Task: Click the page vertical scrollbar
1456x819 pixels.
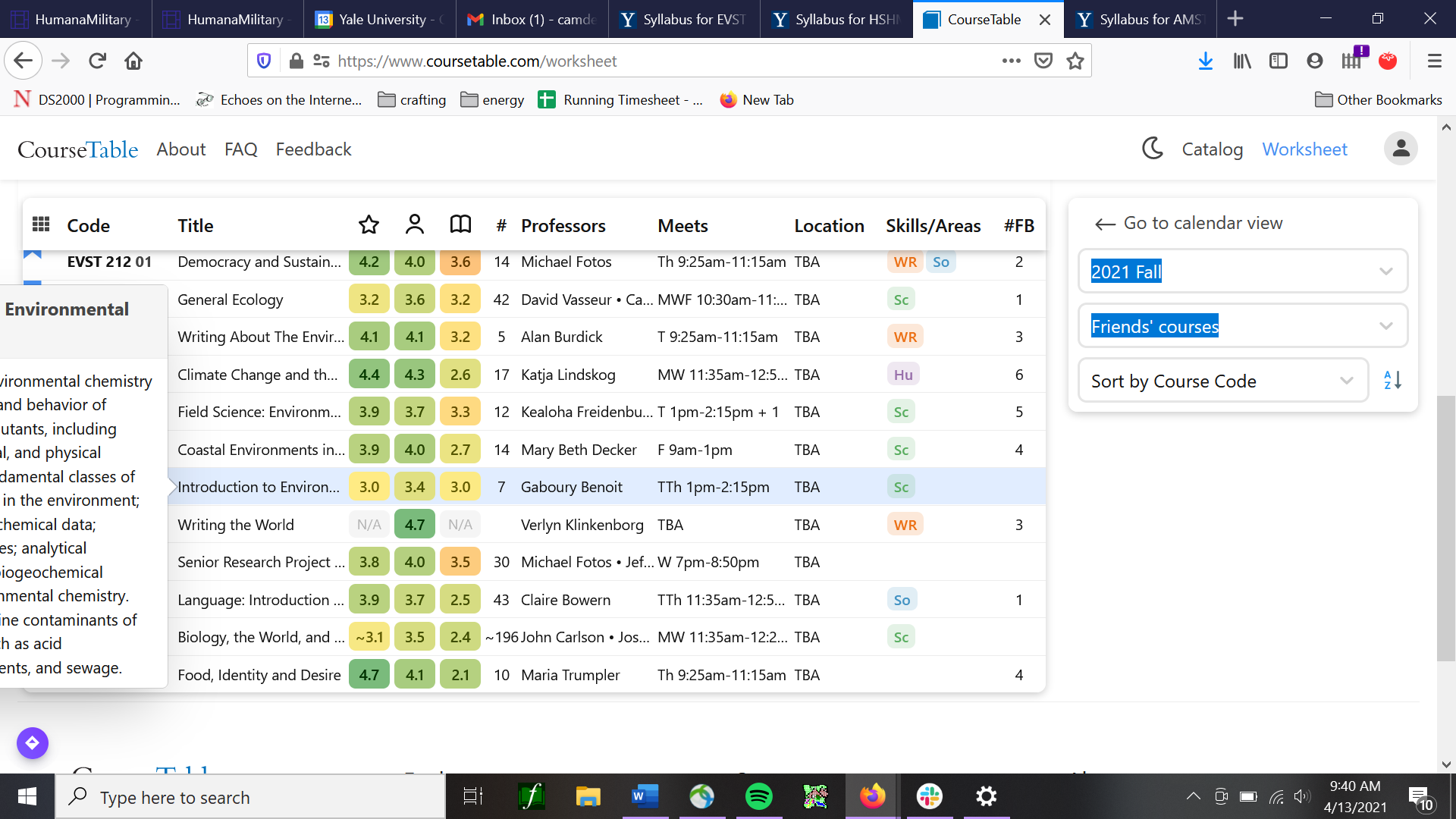Action: tap(1445, 527)
